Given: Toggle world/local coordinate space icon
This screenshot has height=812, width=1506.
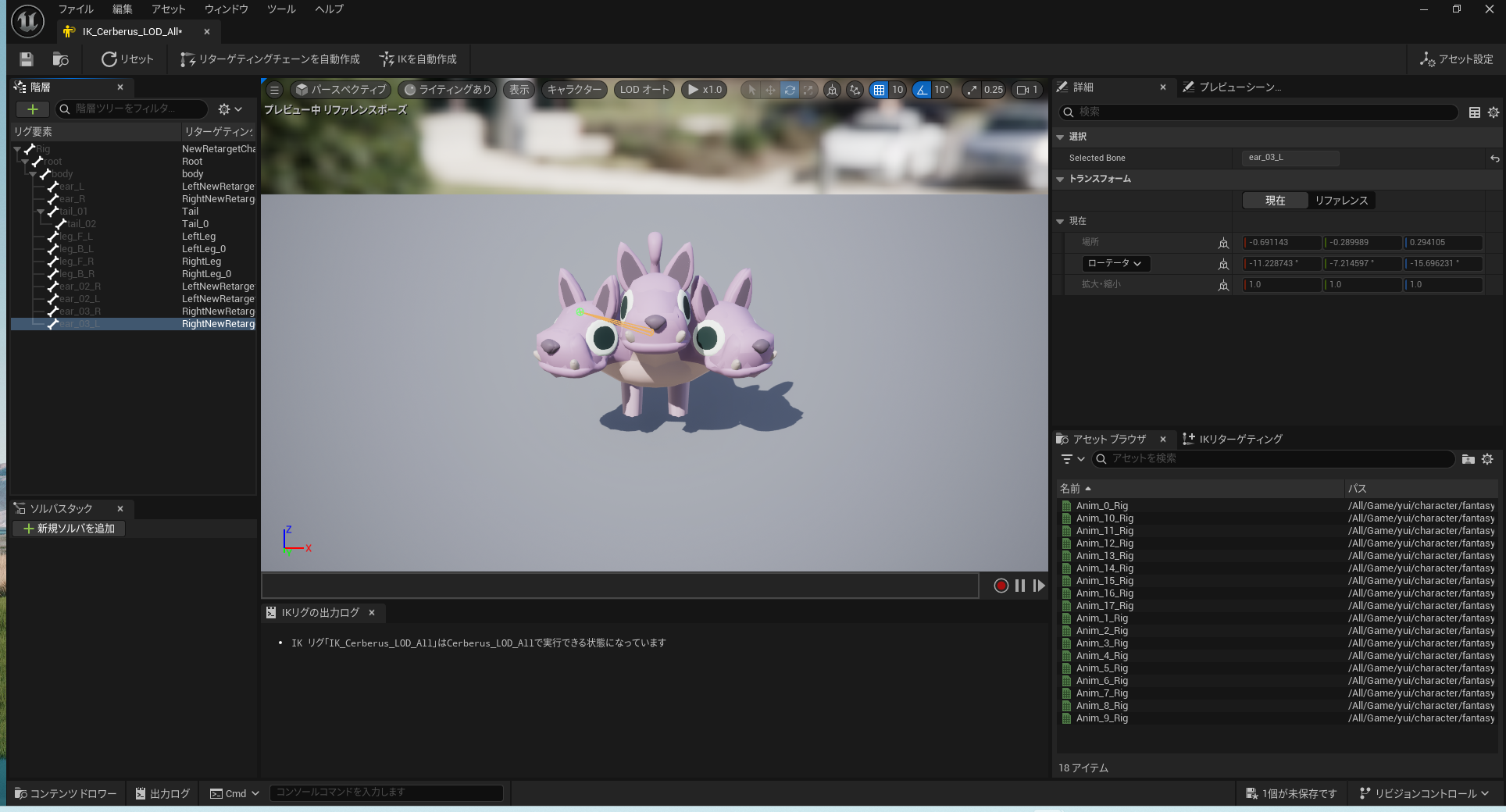Looking at the screenshot, I should tap(833, 90).
